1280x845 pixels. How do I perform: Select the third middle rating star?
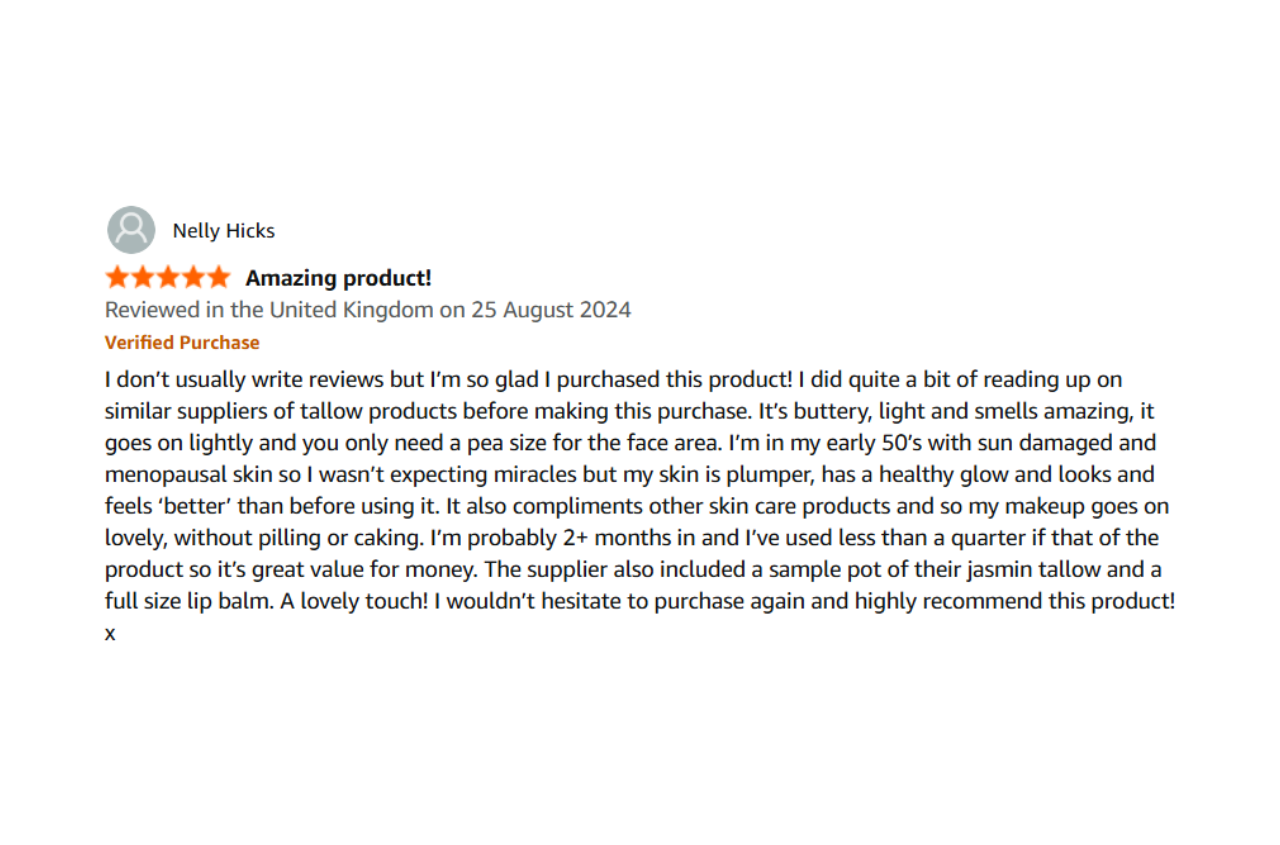tap(168, 277)
